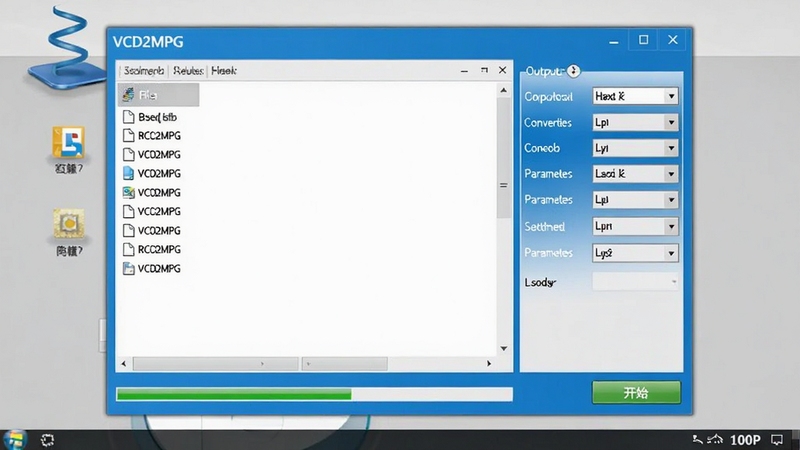The width and height of the screenshot is (800, 450).
Task: Click the gear-like icon on the taskbar
Action: tap(47, 440)
